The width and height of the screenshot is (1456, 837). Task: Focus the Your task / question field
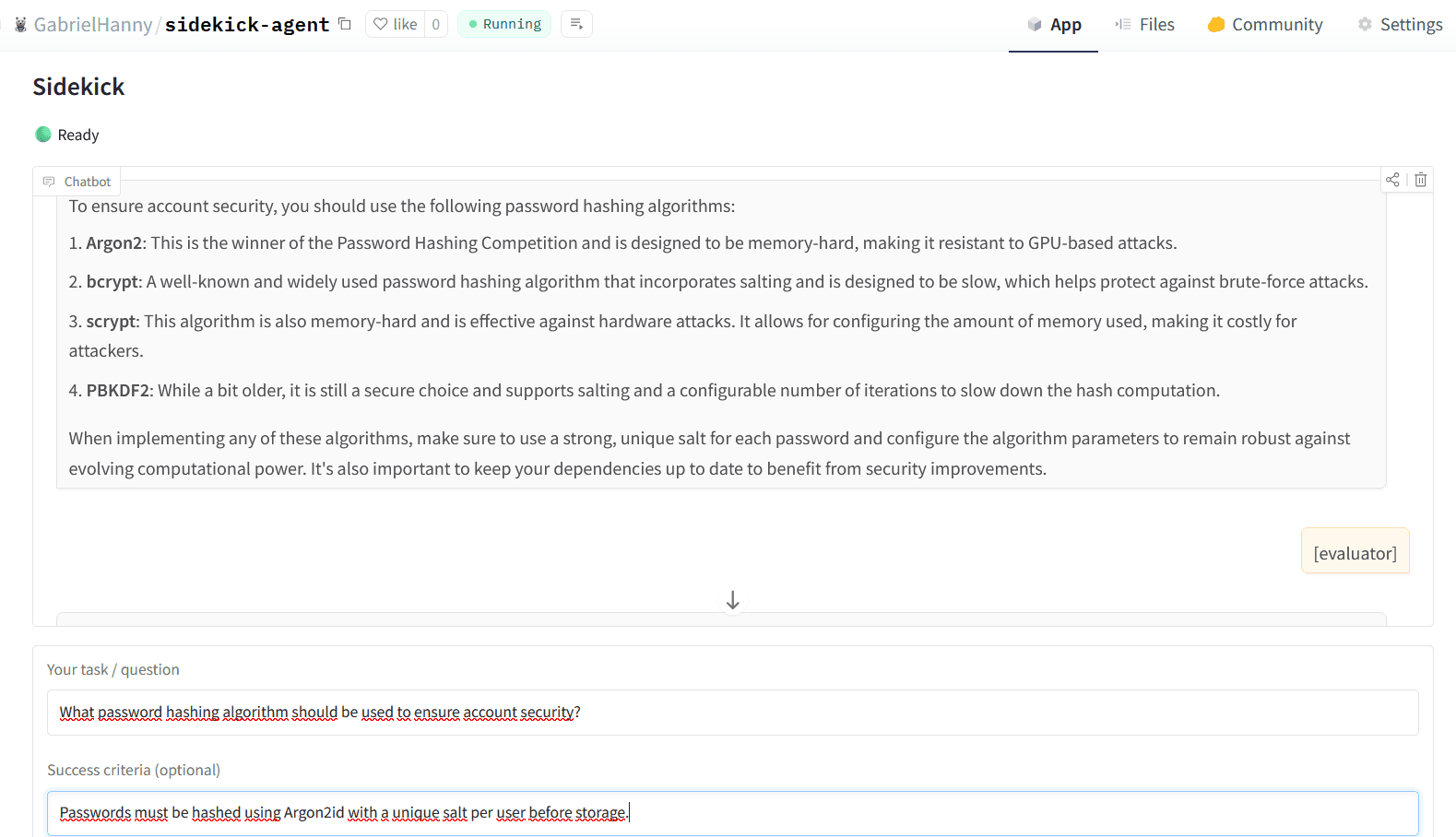pos(732,713)
